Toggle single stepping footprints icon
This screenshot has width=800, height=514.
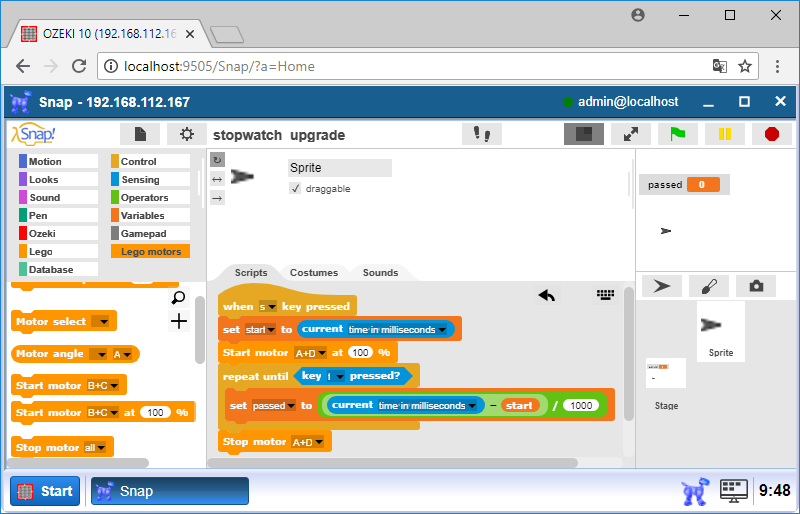click(482, 134)
